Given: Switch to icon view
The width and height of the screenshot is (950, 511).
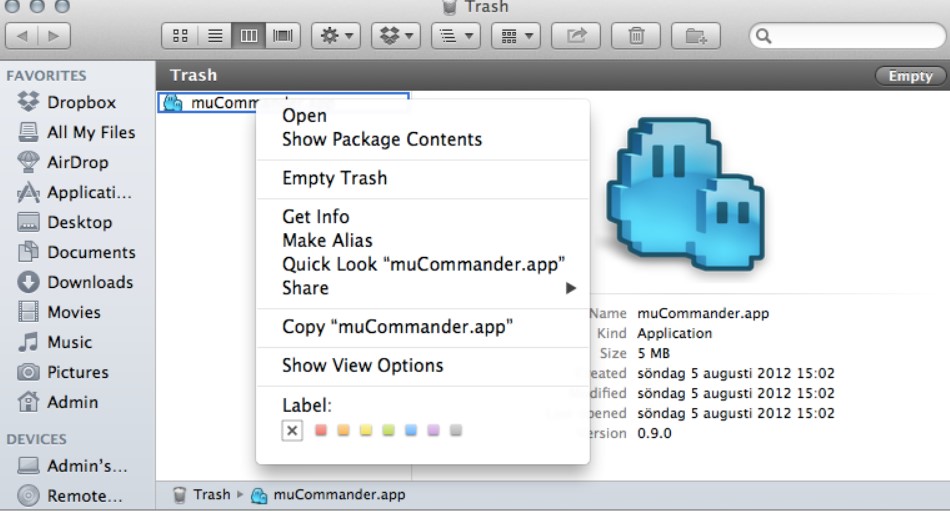Looking at the screenshot, I should 180,36.
